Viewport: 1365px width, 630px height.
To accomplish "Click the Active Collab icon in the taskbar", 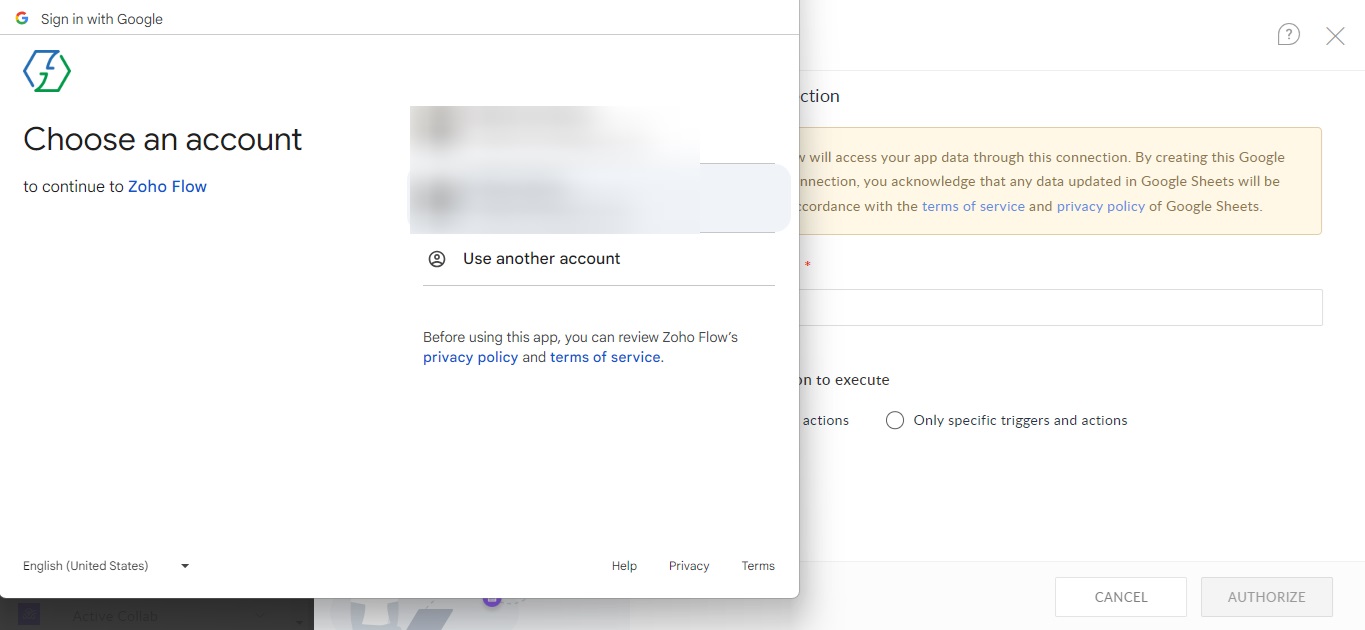I will 27,614.
